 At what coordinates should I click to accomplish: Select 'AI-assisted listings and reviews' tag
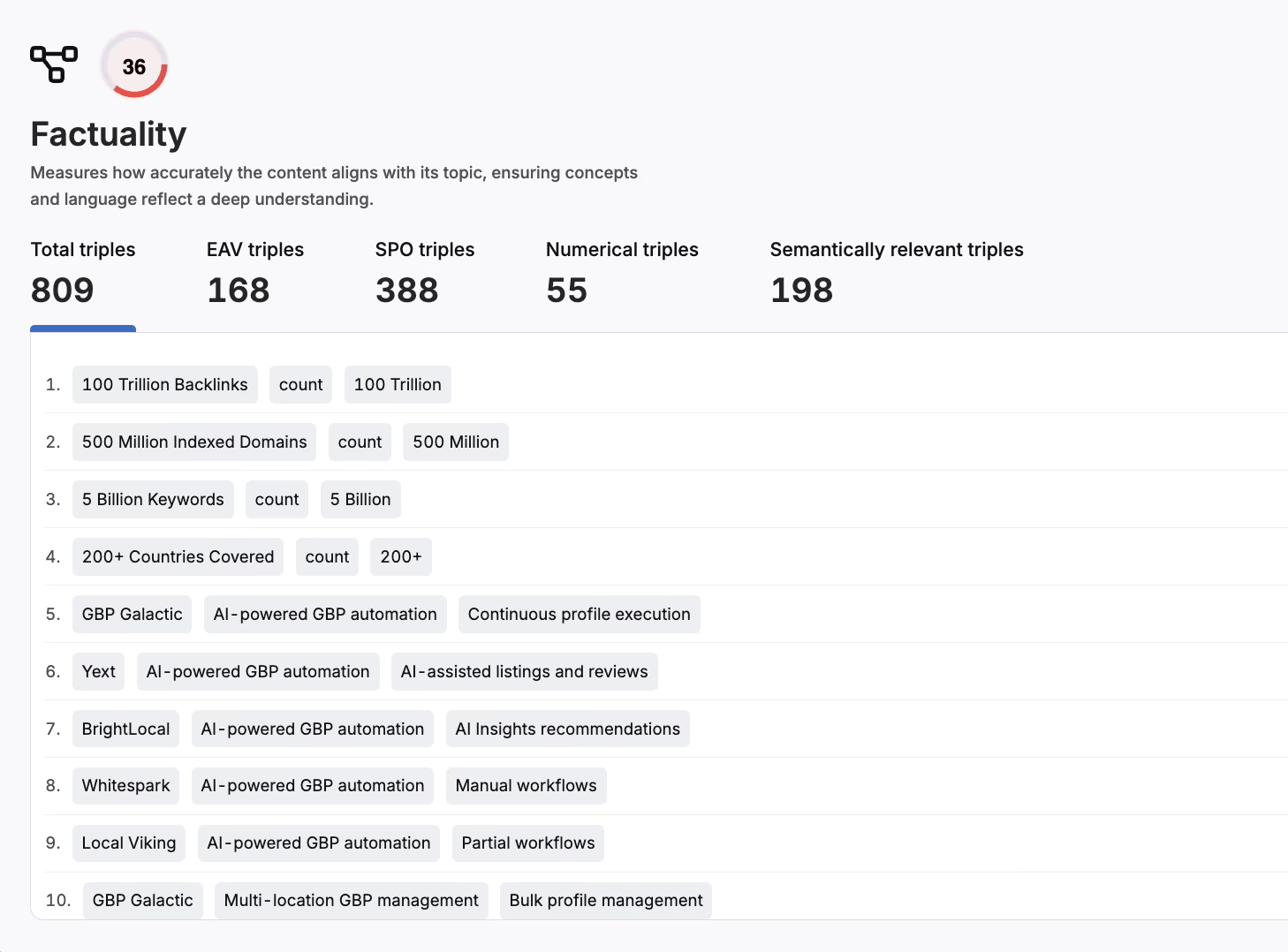[525, 672]
